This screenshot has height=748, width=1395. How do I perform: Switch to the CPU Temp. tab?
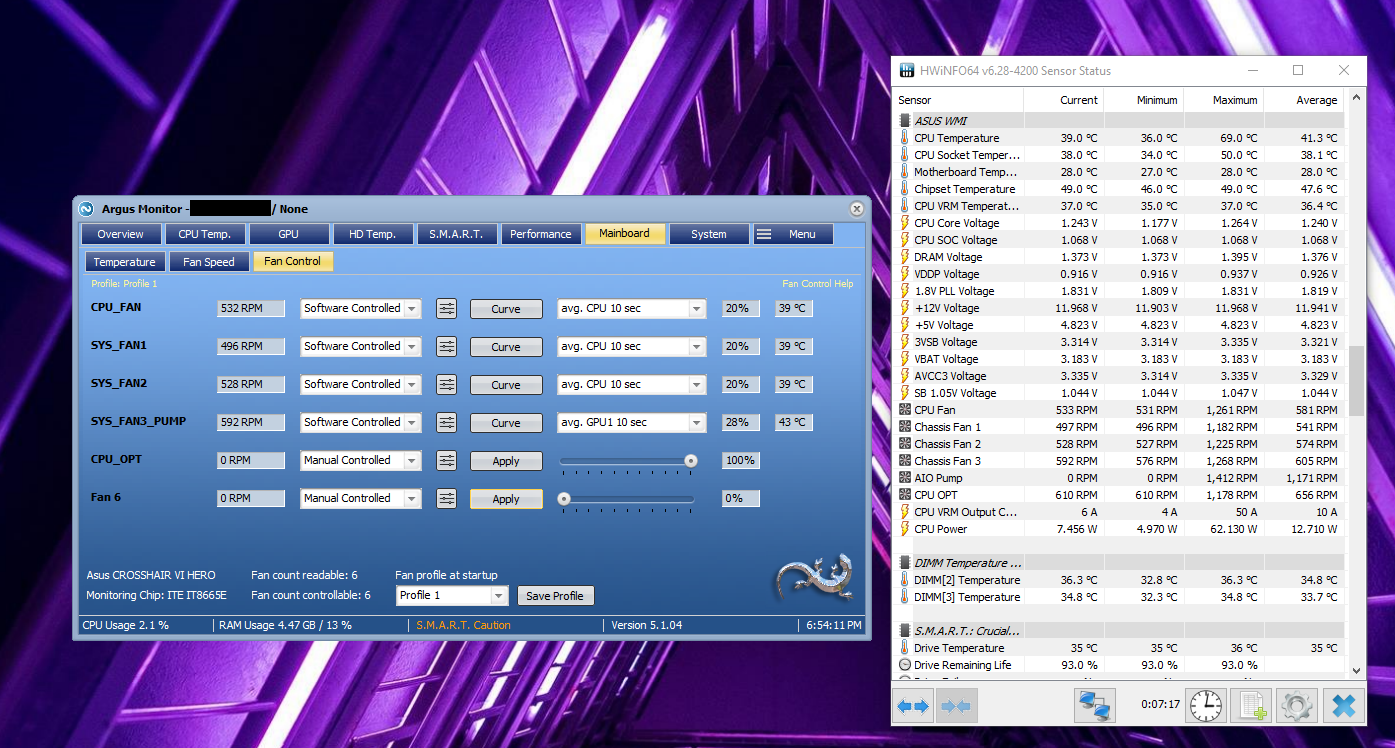(205, 234)
